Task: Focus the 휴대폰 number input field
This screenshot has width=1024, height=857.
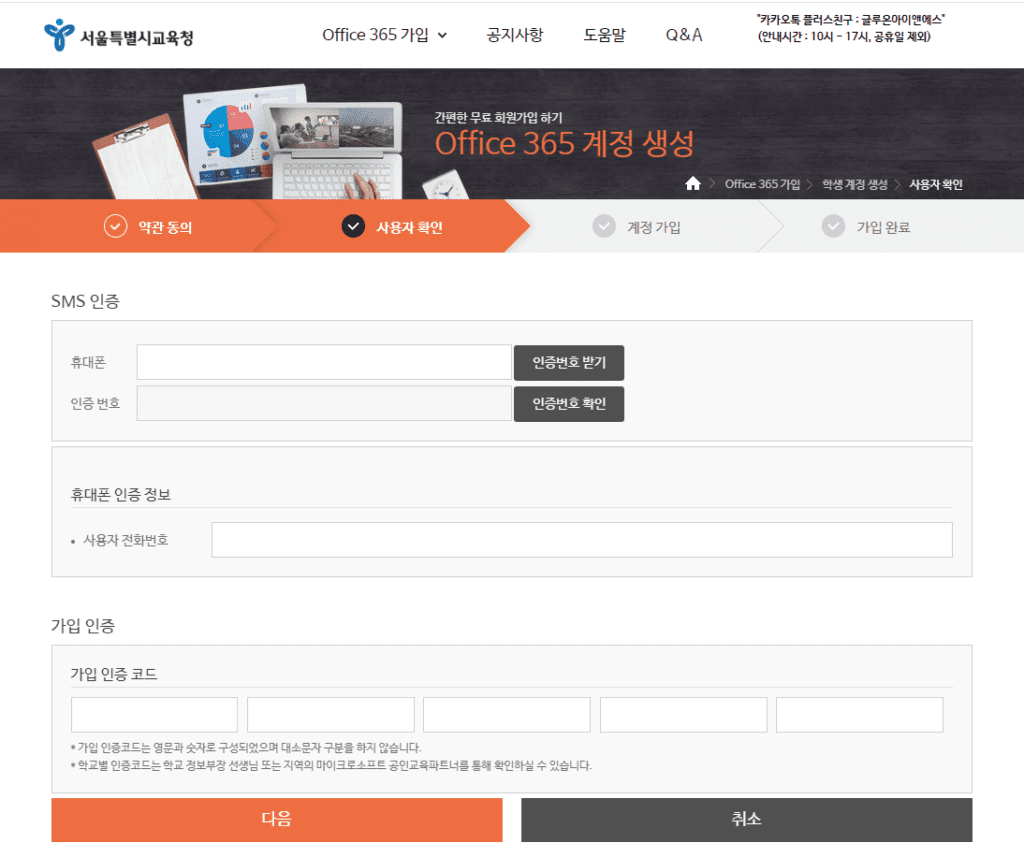Action: point(324,362)
